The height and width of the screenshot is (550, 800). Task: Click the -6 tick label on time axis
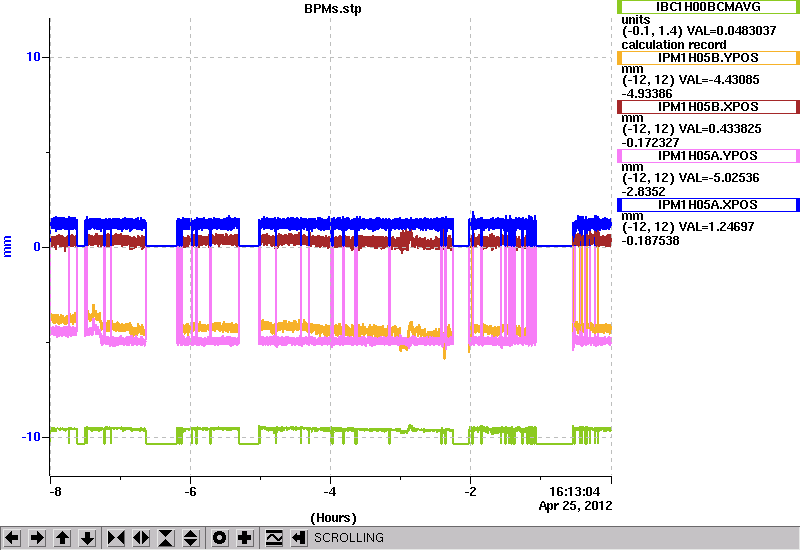[190, 492]
